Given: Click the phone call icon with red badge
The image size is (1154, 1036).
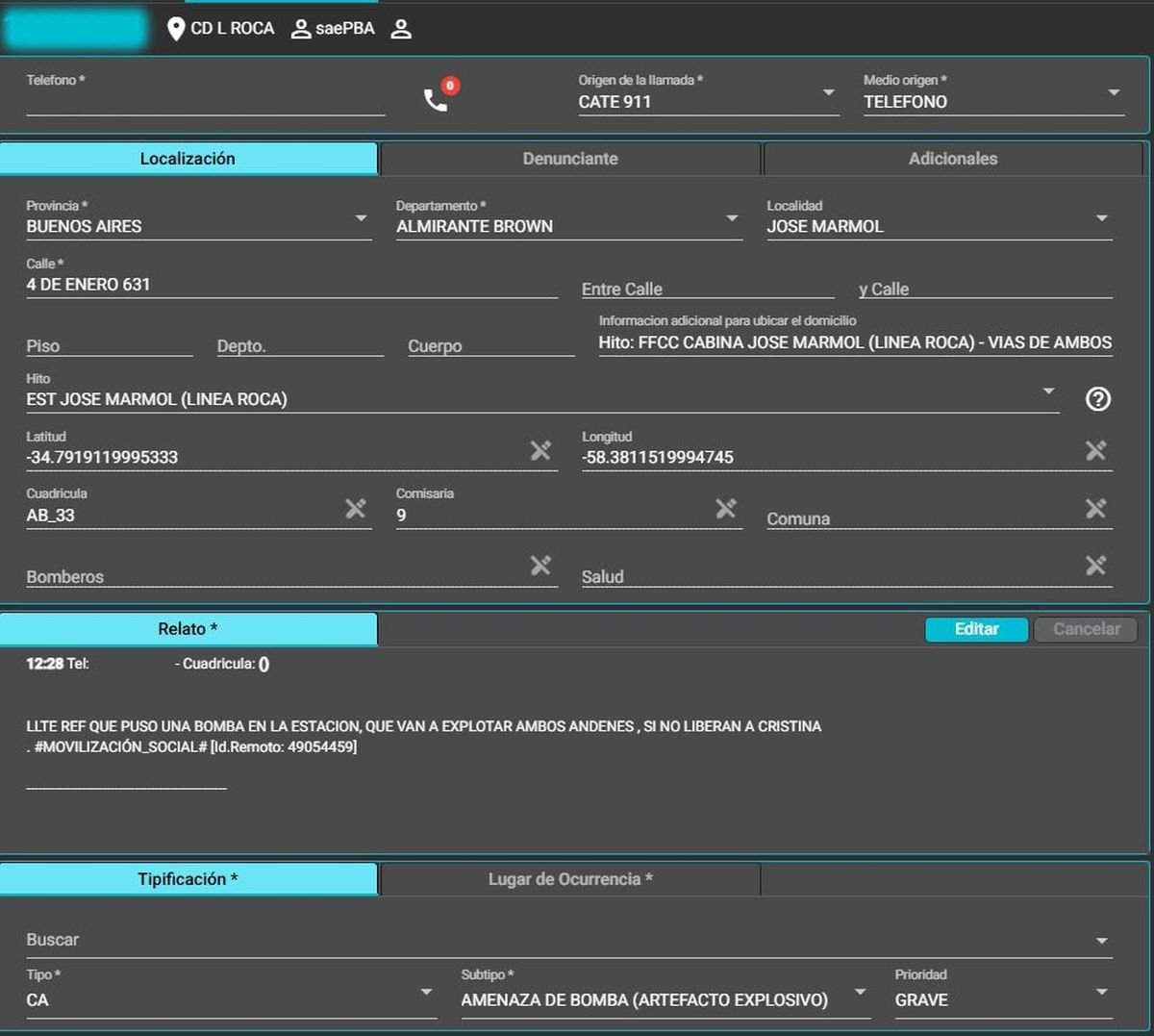Looking at the screenshot, I should (437, 98).
